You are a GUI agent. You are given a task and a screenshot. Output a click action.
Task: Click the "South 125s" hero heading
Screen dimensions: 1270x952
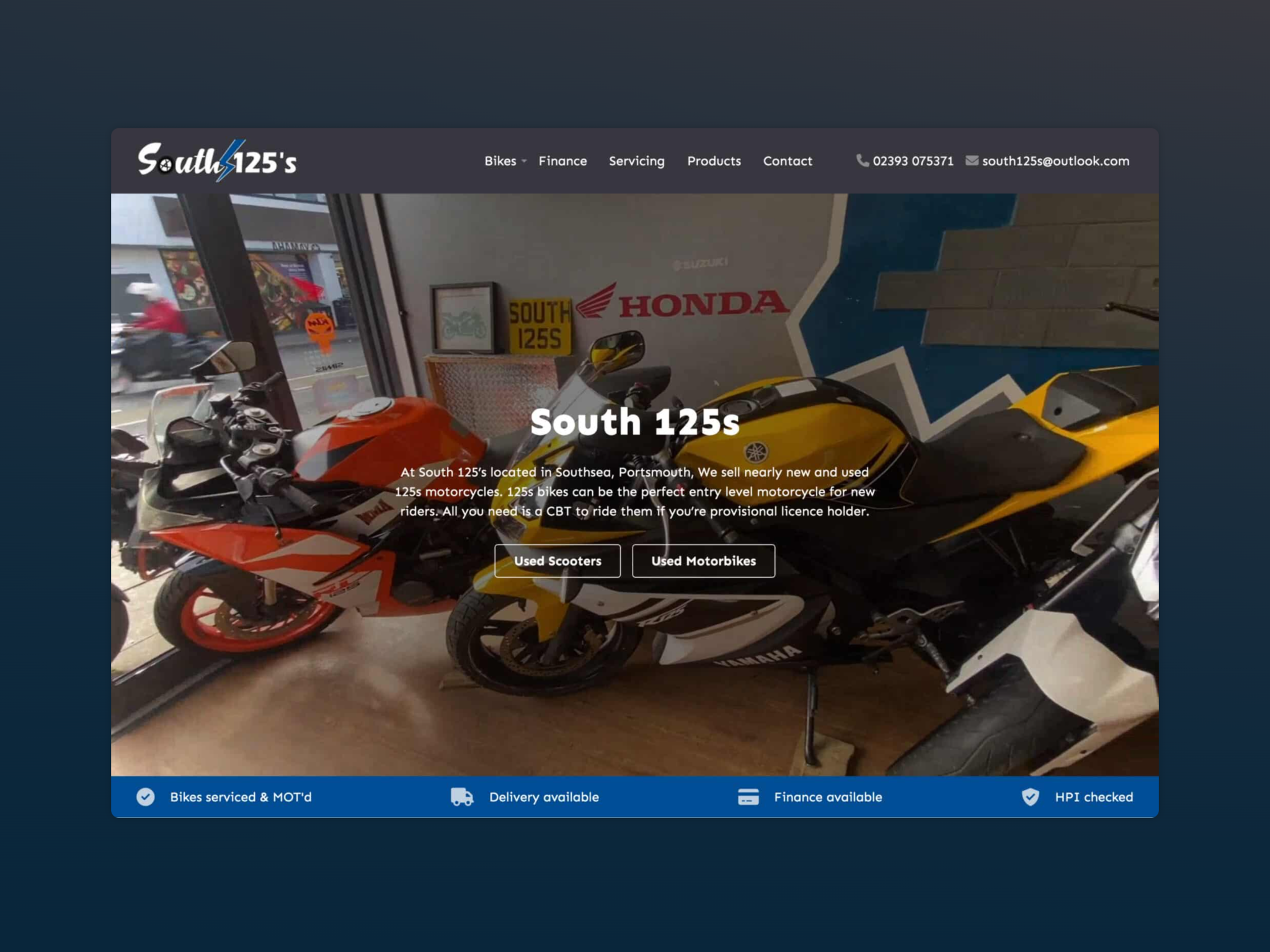[x=635, y=422]
